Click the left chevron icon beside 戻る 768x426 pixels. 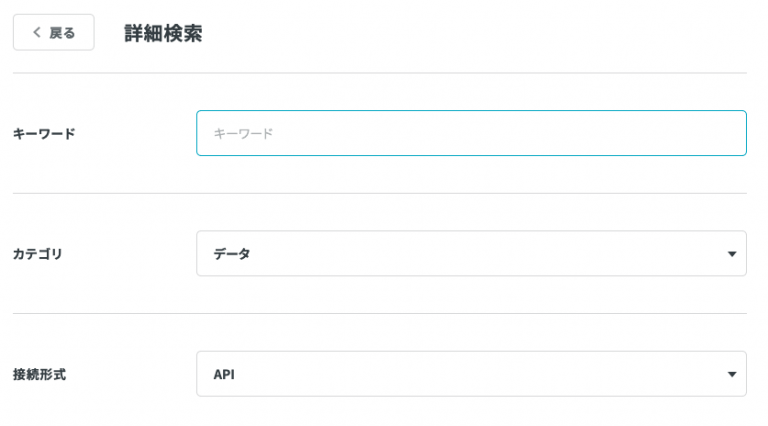37,32
